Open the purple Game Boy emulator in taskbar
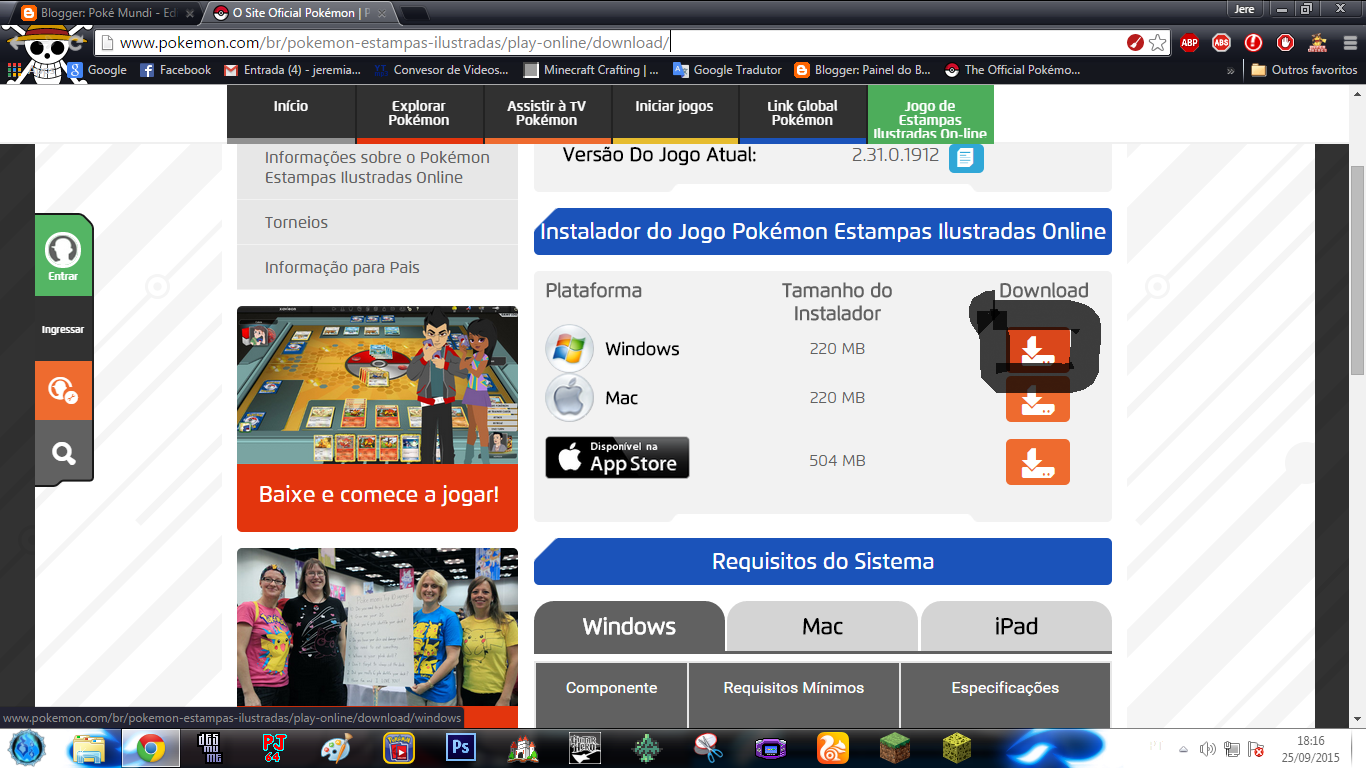The width and height of the screenshot is (1366, 768). [771, 747]
